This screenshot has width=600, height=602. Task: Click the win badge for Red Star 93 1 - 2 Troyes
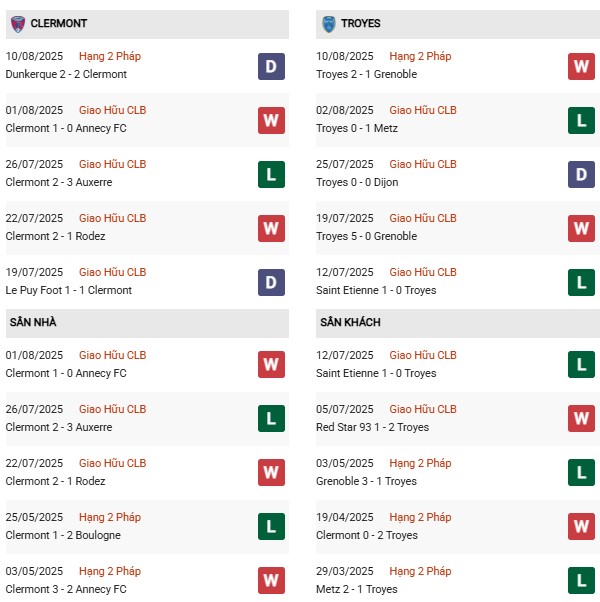click(582, 419)
